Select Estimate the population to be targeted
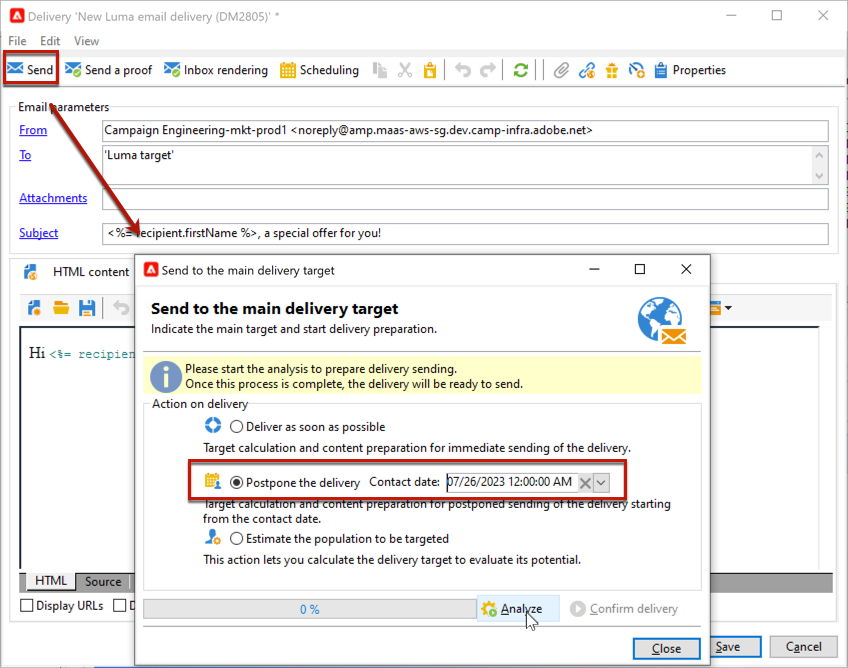 click(x=236, y=539)
